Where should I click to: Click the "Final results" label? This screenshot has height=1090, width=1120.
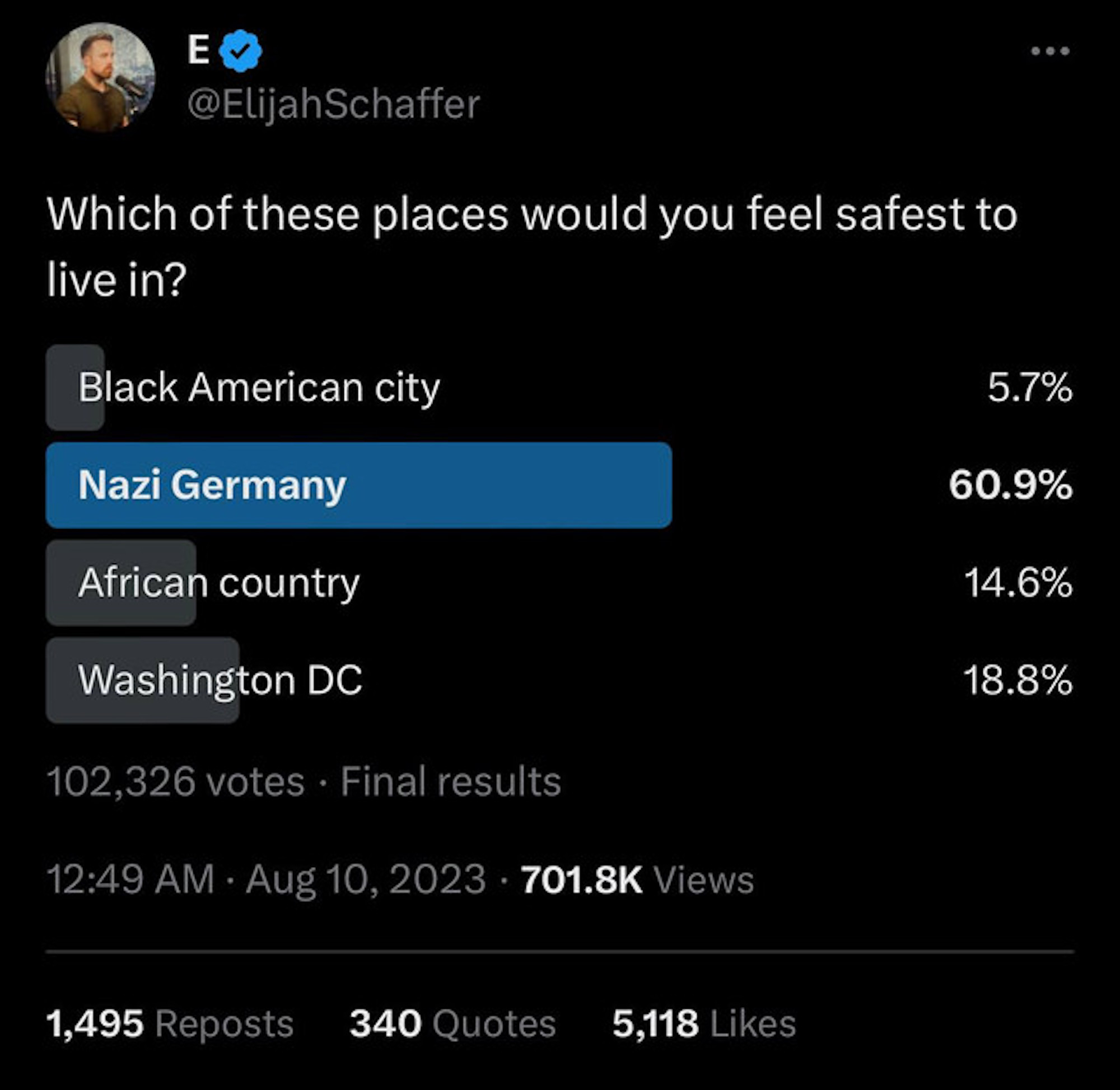[451, 782]
